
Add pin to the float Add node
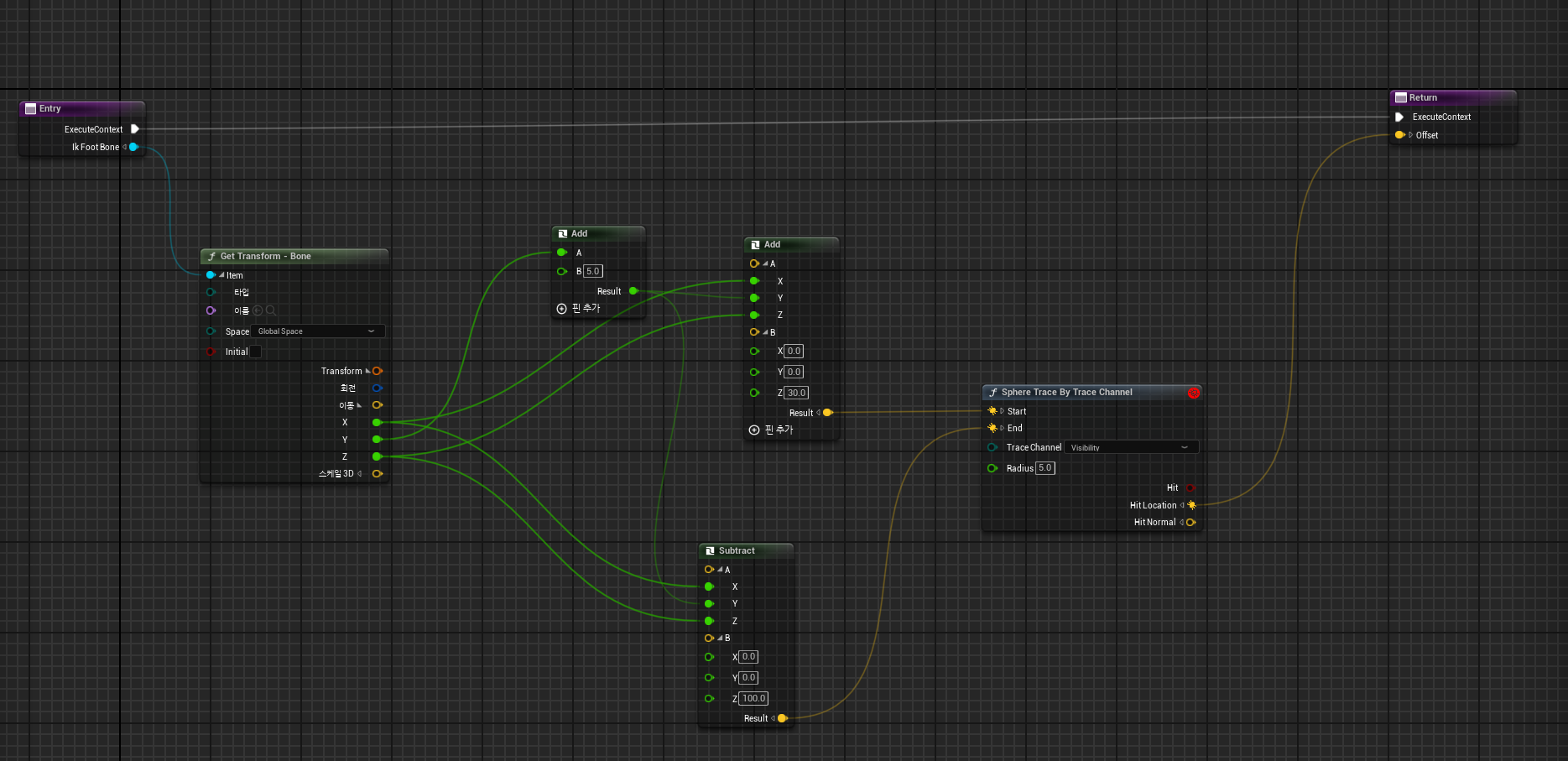tap(579, 309)
